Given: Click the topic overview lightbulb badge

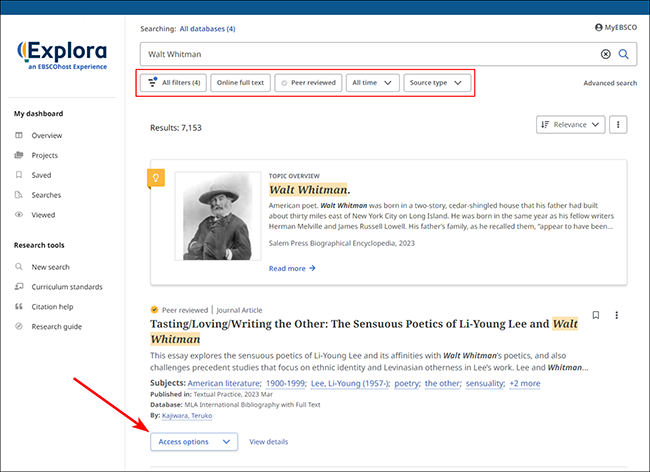Looking at the screenshot, I should point(156,179).
